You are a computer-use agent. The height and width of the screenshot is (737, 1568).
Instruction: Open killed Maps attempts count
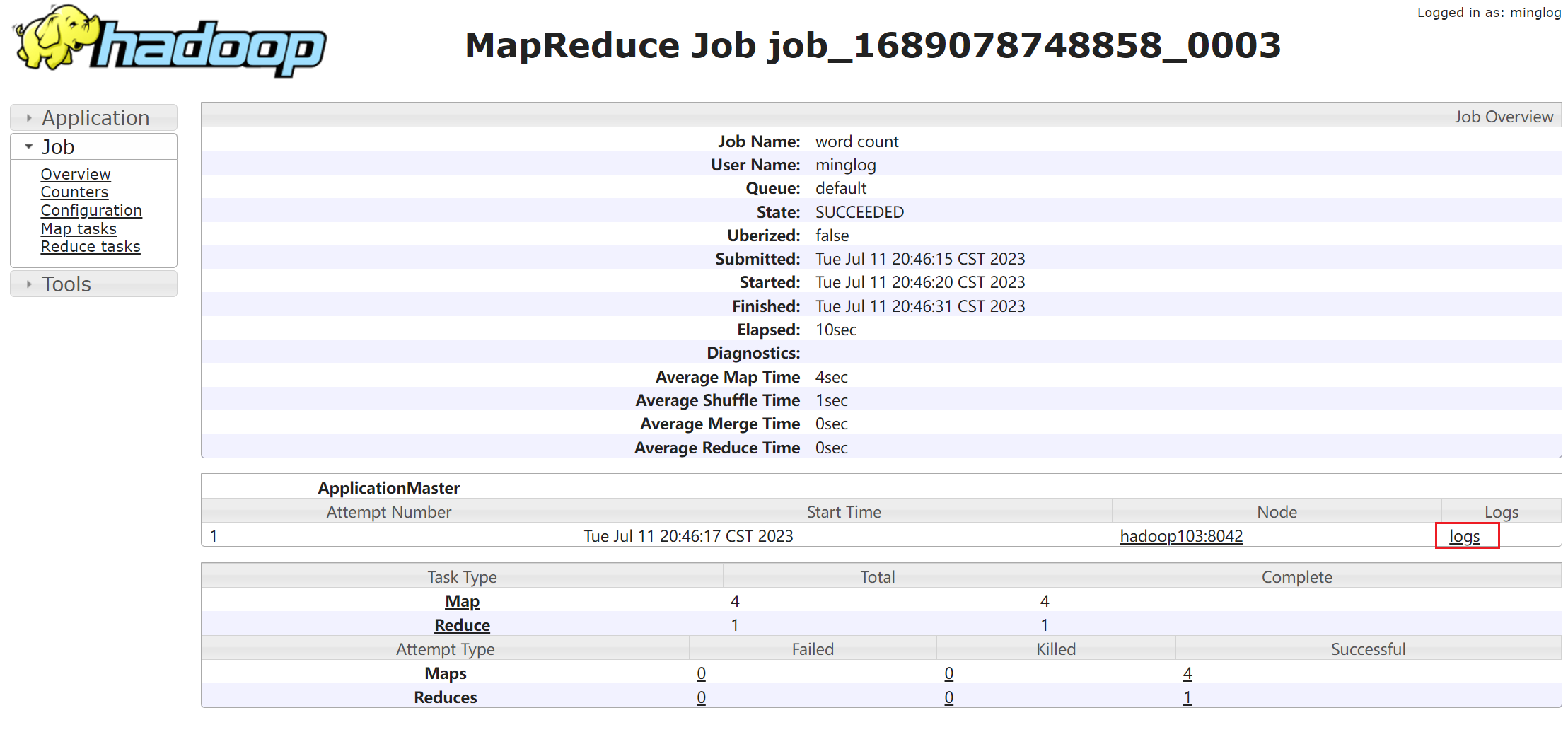coord(948,673)
